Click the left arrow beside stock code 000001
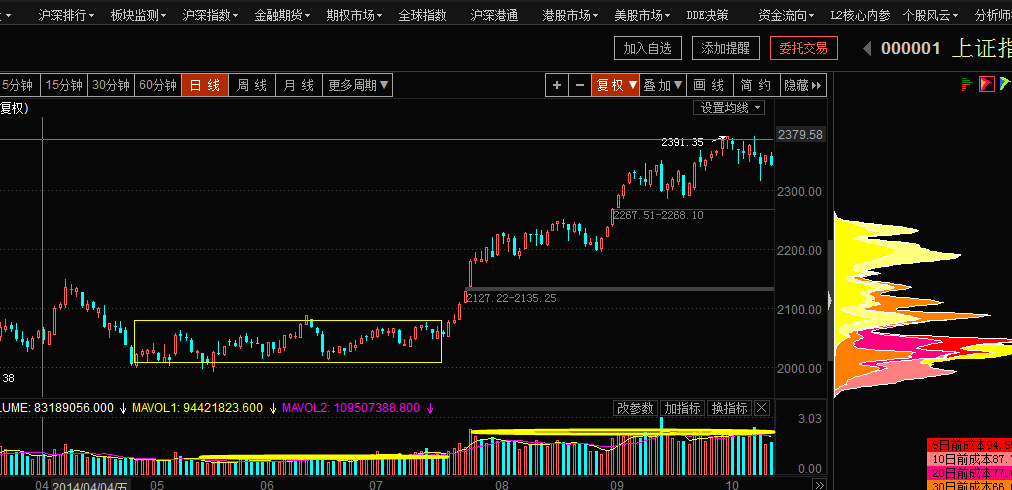1012x490 pixels. tap(866, 48)
